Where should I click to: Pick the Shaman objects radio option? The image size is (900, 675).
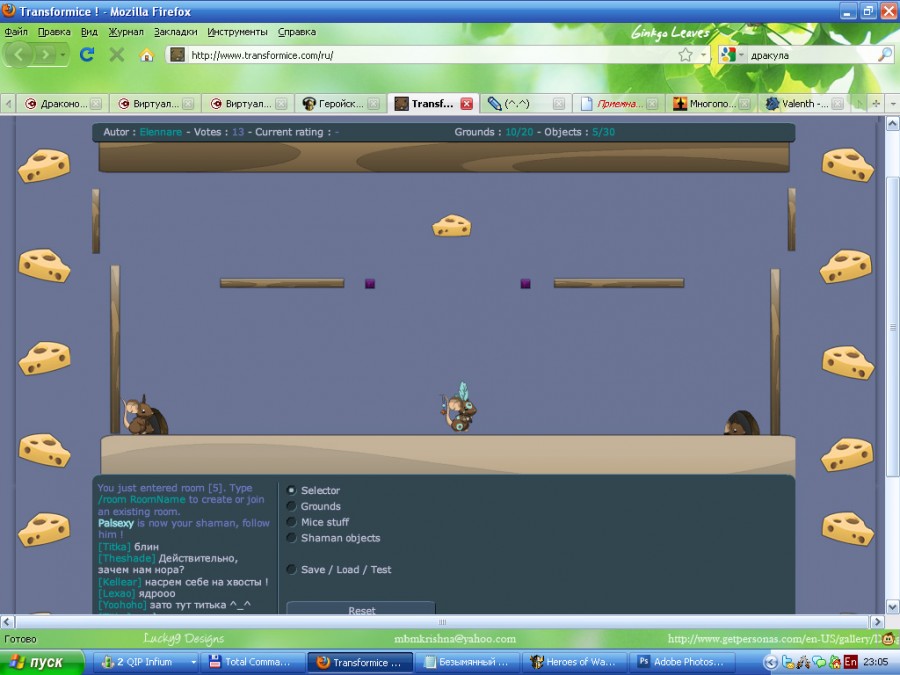pyautogui.click(x=292, y=538)
